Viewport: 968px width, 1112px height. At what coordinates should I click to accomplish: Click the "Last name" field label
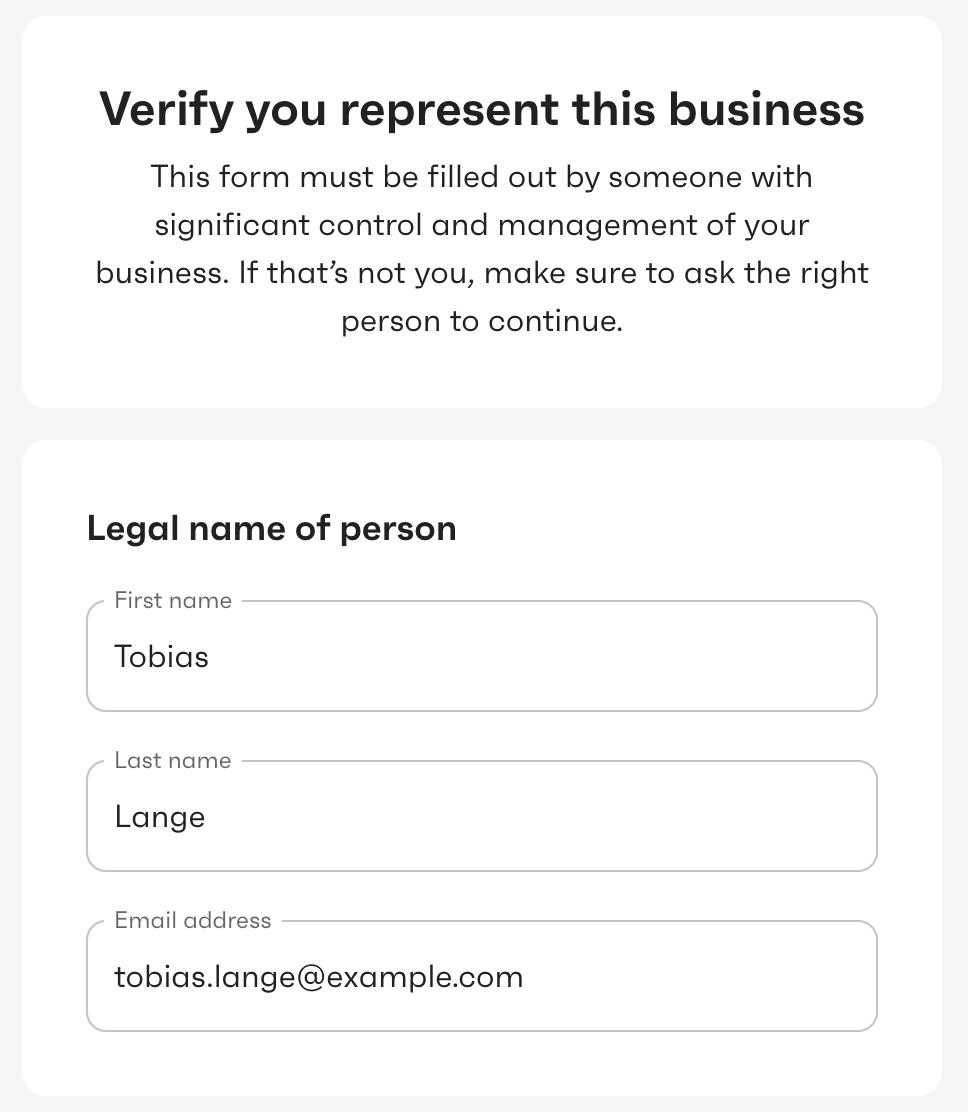pyautogui.click(x=173, y=760)
